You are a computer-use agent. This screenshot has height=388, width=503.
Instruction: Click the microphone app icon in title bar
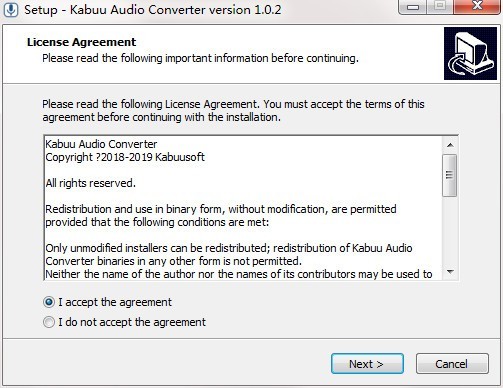(x=11, y=9)
